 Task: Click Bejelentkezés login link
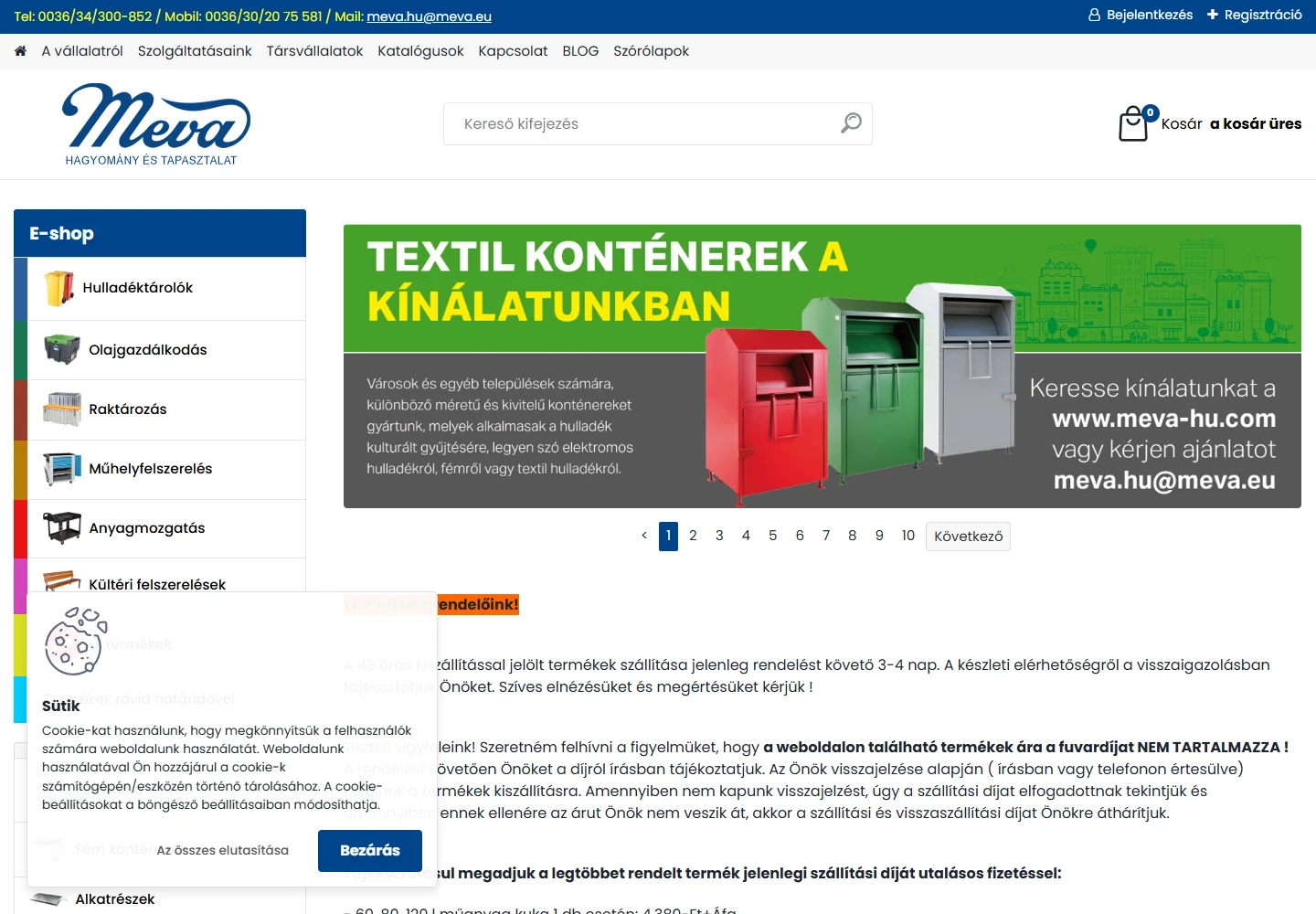(1150, 16)
